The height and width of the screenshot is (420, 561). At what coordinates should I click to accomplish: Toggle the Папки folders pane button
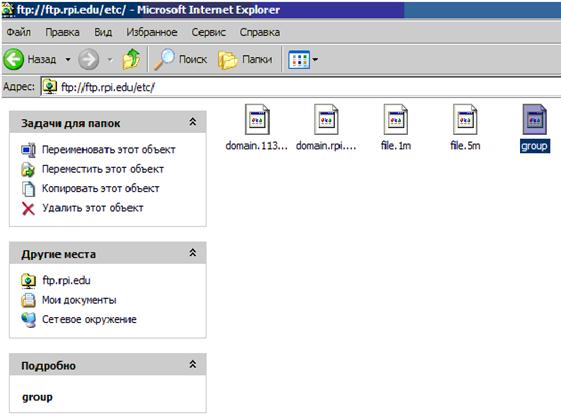245,59
